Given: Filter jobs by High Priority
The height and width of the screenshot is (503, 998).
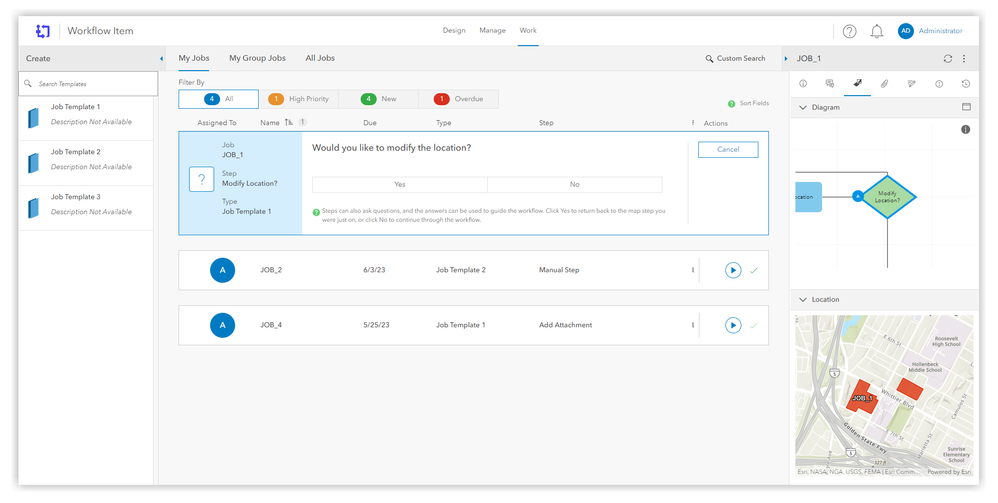Looking at the screenshot, I should click(x=299, y=99).
